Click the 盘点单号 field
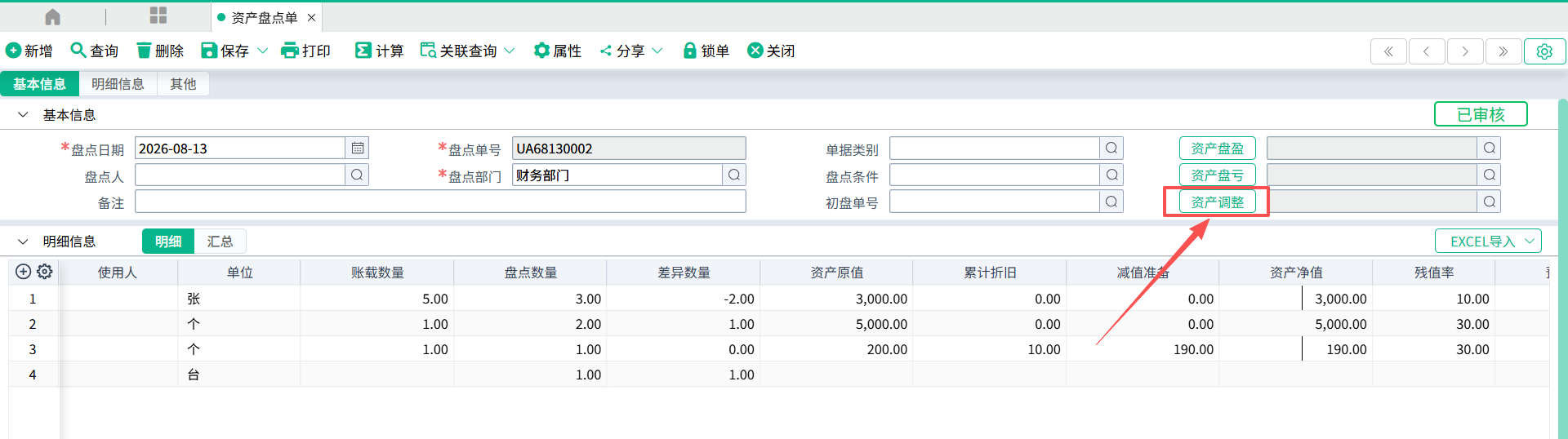The width and height of the screenshot is (1568, 439). pos(629,149)
